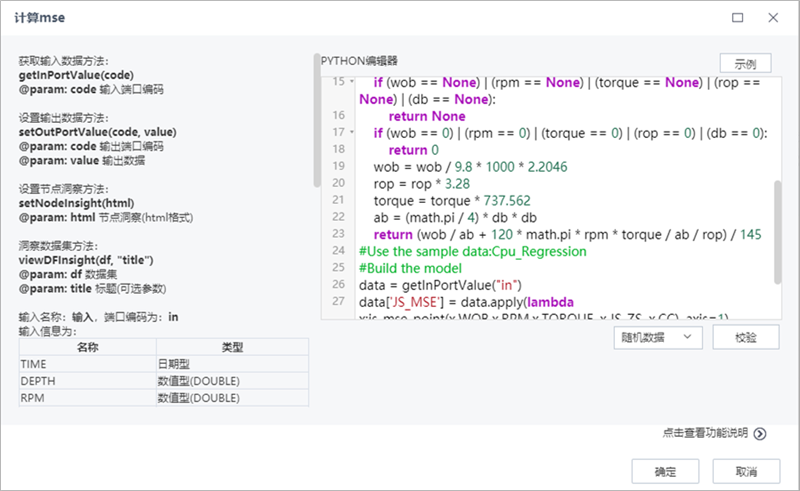
Task: Click the 名称 column header
Action: tap(86, 347)
